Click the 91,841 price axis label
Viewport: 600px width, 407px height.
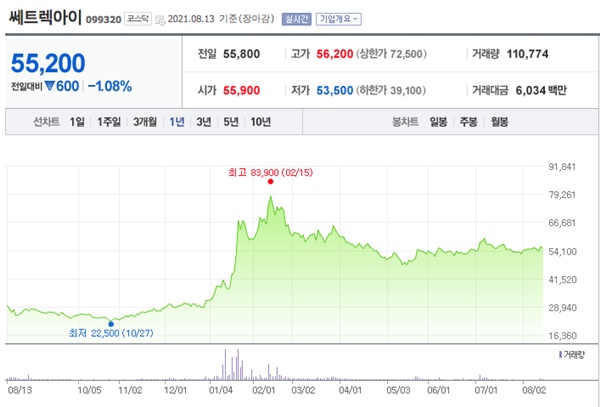[x=562, y=167]
